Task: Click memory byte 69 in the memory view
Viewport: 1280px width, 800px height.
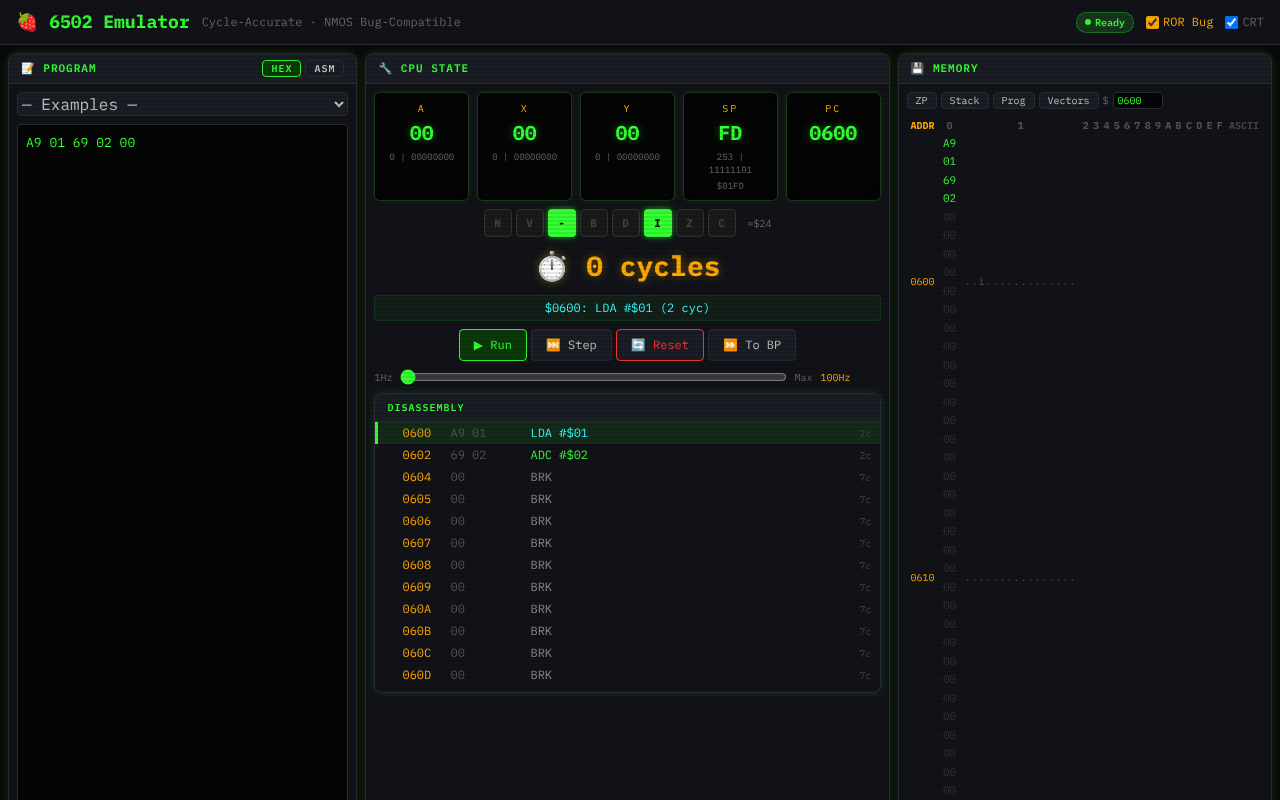Action: point(949,180)
